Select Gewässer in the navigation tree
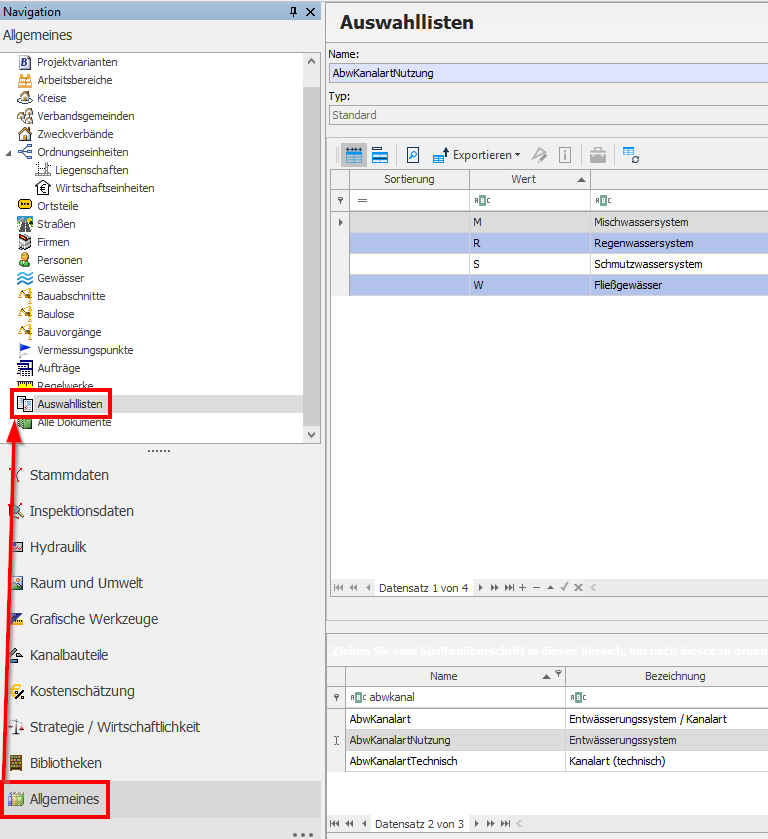Viewport: 768px width, 839px height. coord(60,278)
